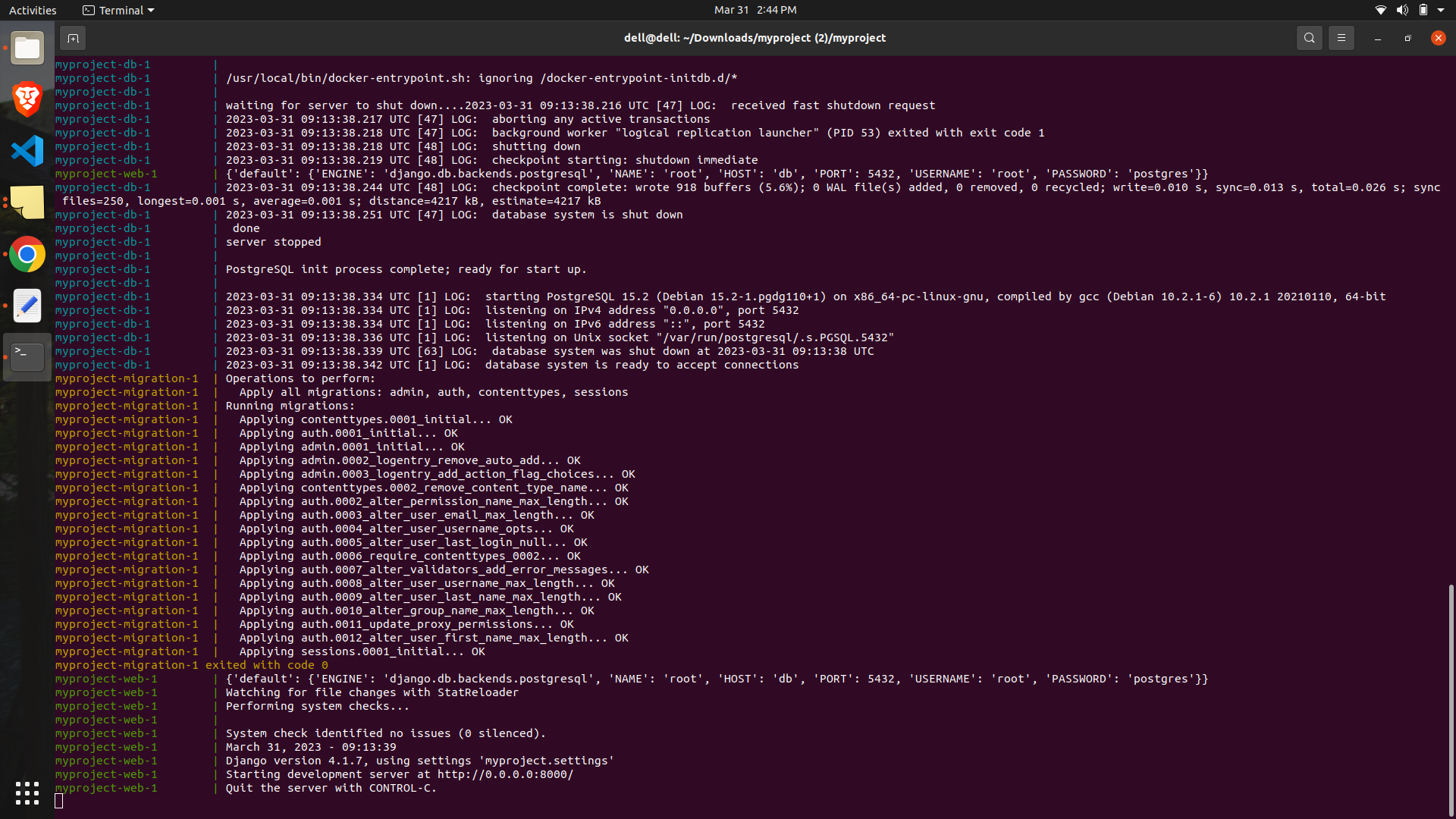Click 'Quit the server with CONTROL-C.' text
The height and width of the screenshot is (819, 1456).
click(331, 788)
